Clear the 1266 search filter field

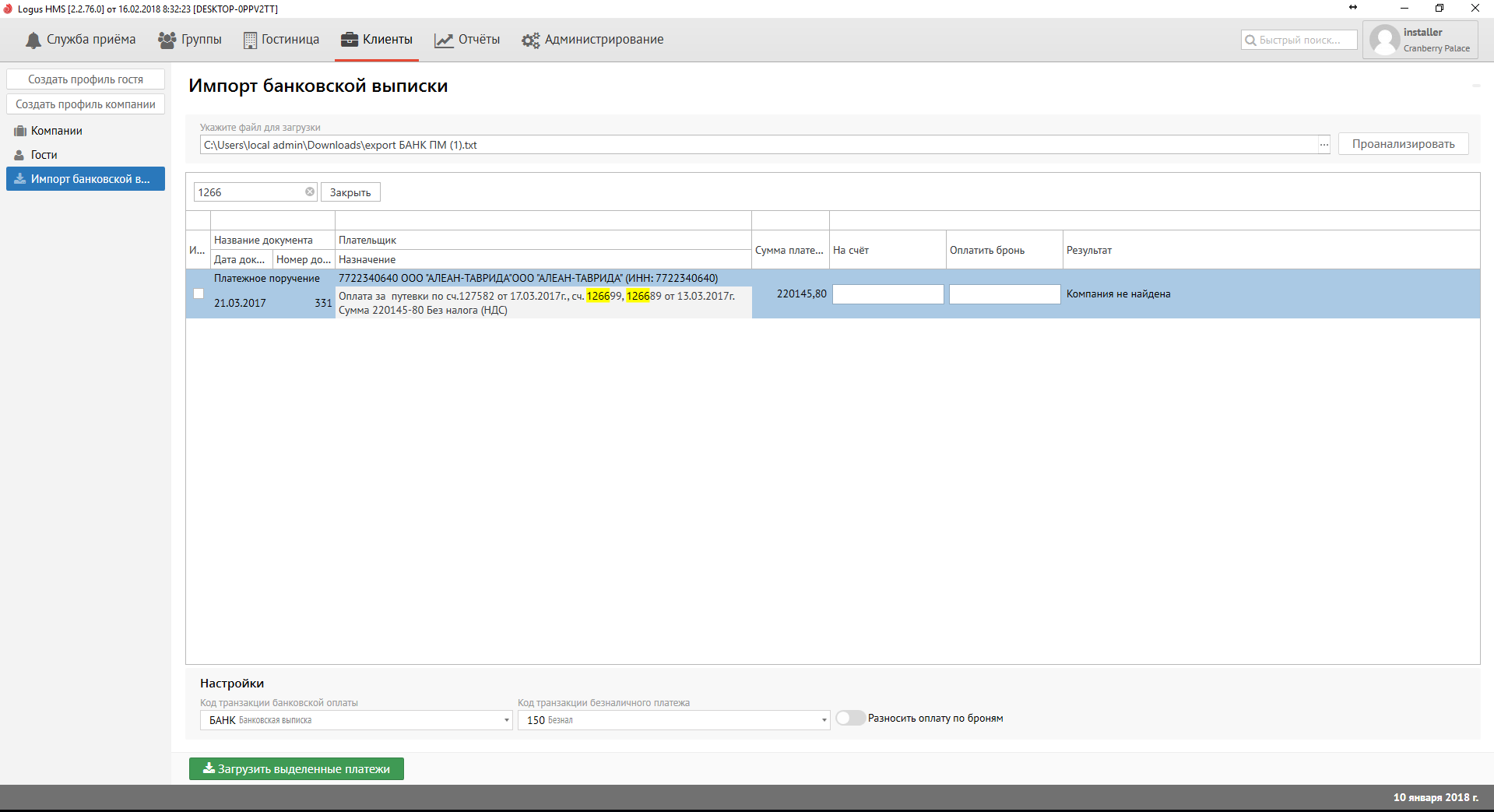pyautogui.click(x=310, y=192)
